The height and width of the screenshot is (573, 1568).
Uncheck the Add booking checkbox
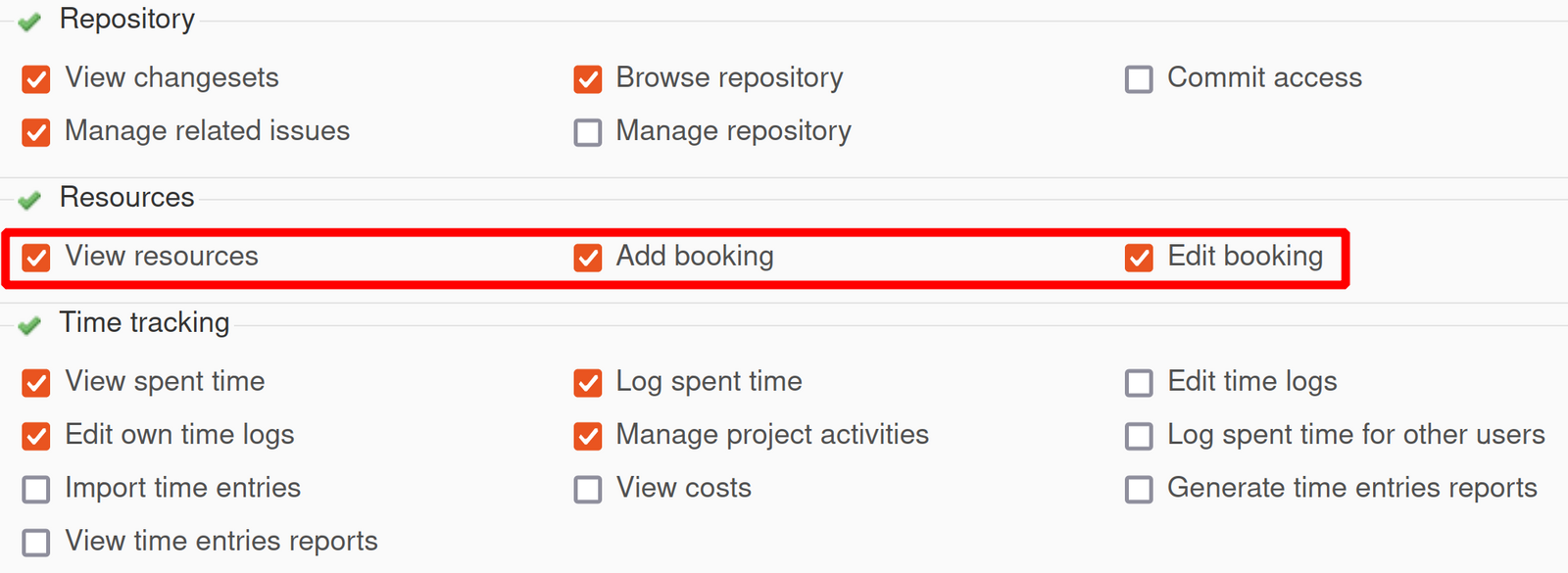tap(587, 258)
